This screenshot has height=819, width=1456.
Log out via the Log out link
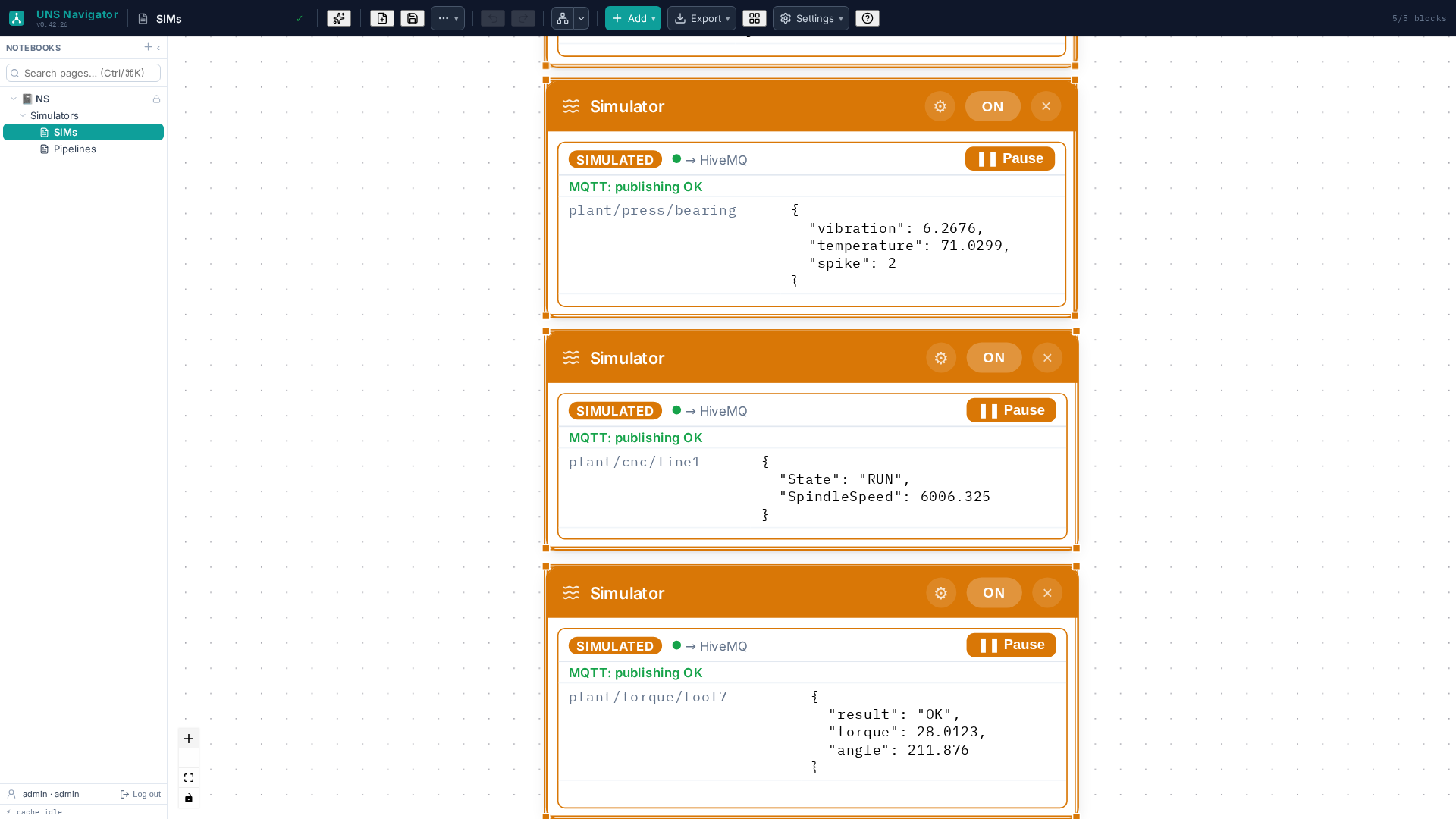pyautogui.click(x=140, y=794)
